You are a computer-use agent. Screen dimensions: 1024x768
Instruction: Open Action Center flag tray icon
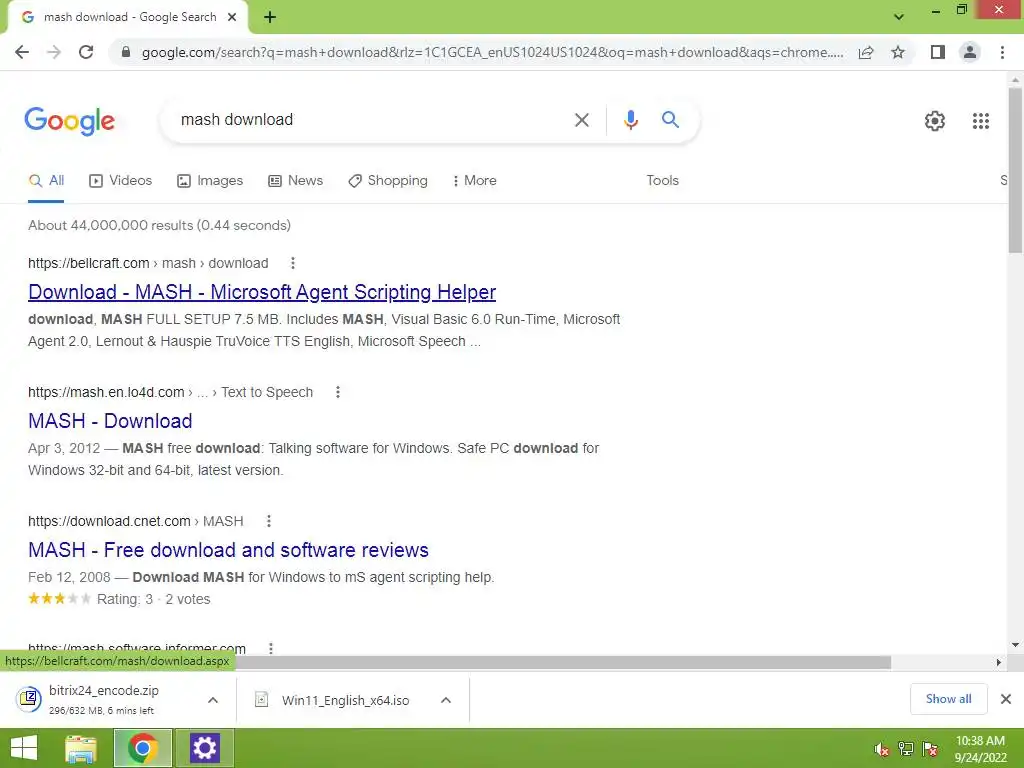click(930, 749)
